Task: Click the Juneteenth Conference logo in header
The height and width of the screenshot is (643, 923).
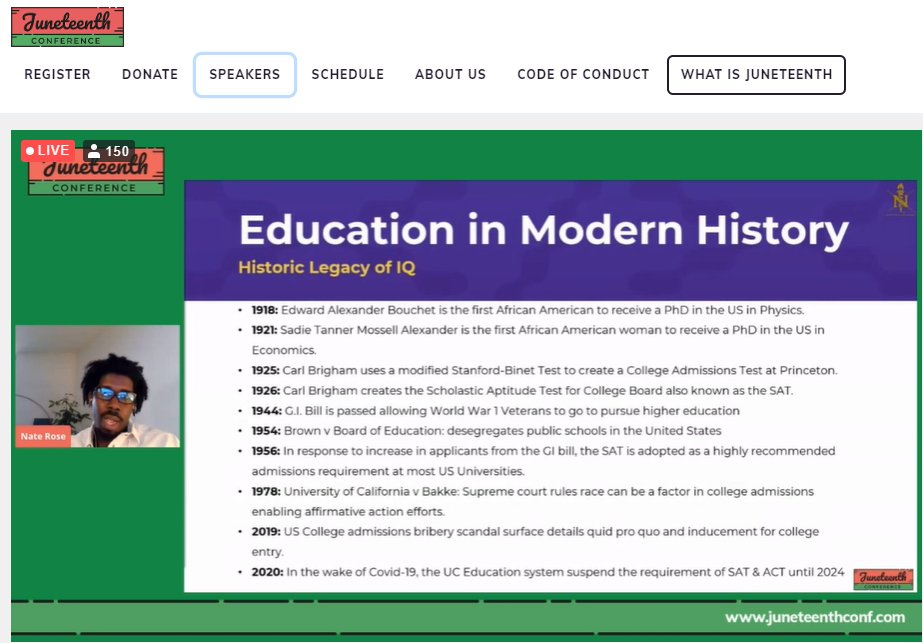Action: coord(67,26)
